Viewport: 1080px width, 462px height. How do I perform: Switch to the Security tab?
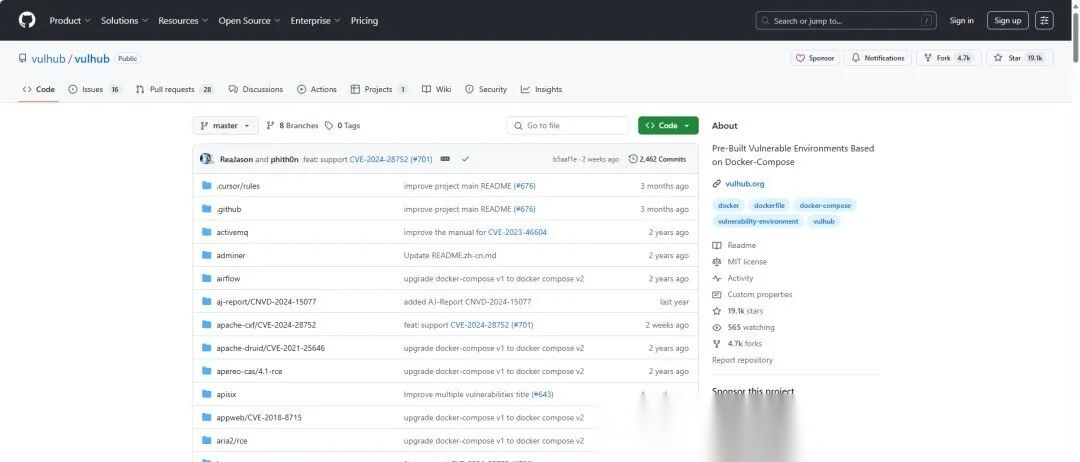pos(486,90)
